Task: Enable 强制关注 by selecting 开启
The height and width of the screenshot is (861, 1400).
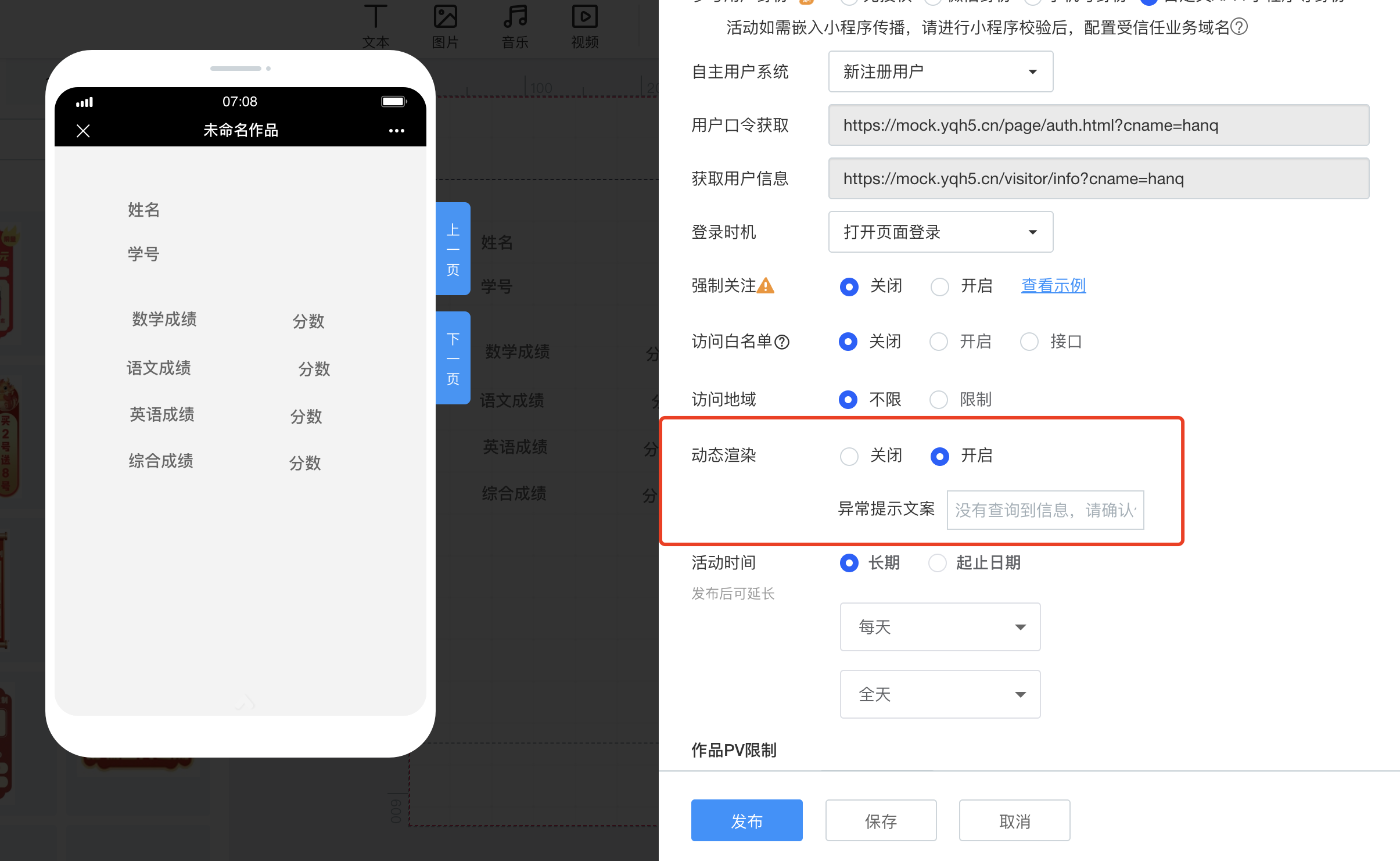Action: (x=939, y=286)
